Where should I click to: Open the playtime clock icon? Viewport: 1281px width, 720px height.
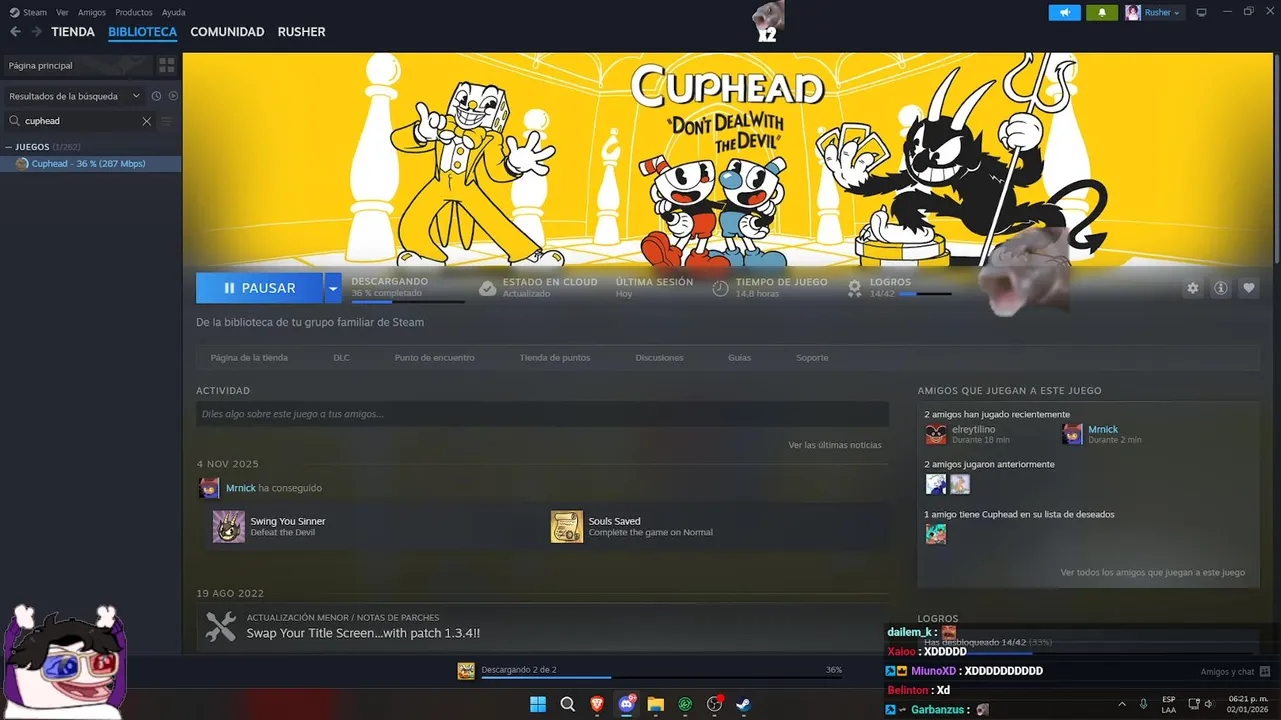(720, 288)
